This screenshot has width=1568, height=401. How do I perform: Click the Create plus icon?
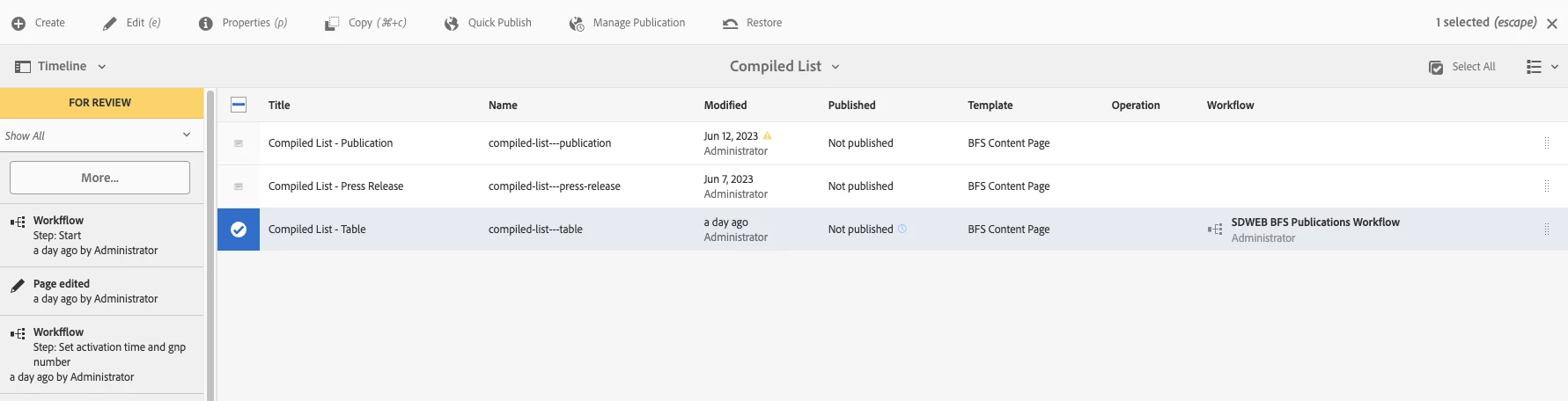18,24
